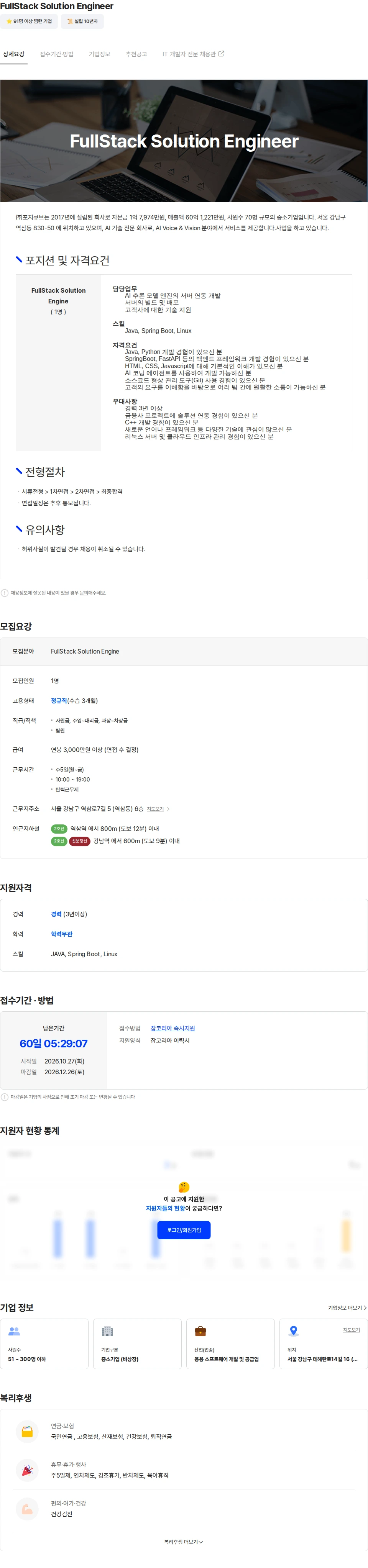Open the 상세요강 tab
Screen dimensions: 368x1568
[x=13, y=54]
